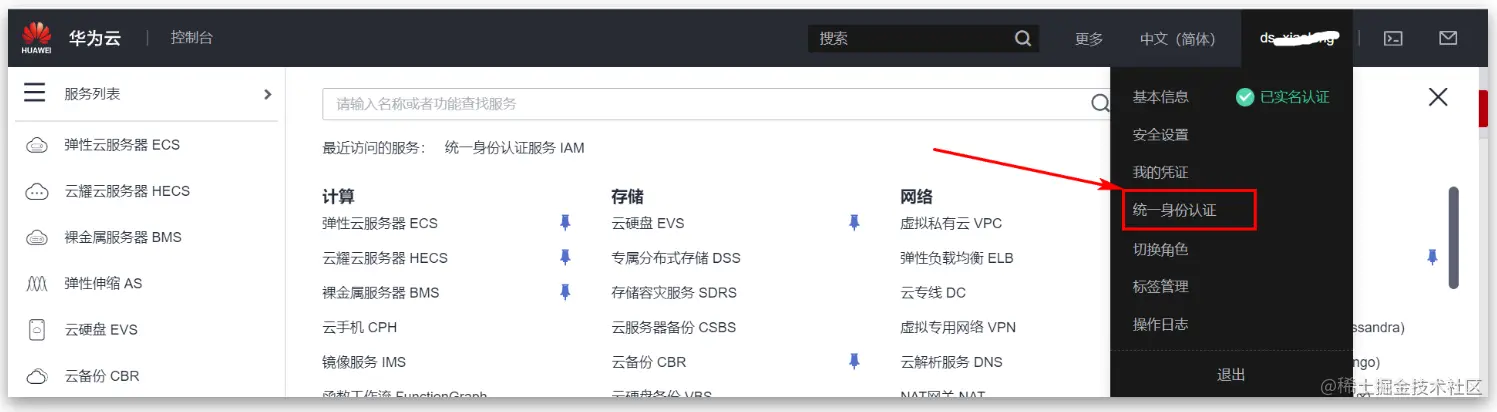This screenshot has height=412, width=1497.
Task: Click the service panel vertical scrollbar
Action: (x=1453, y=238)
